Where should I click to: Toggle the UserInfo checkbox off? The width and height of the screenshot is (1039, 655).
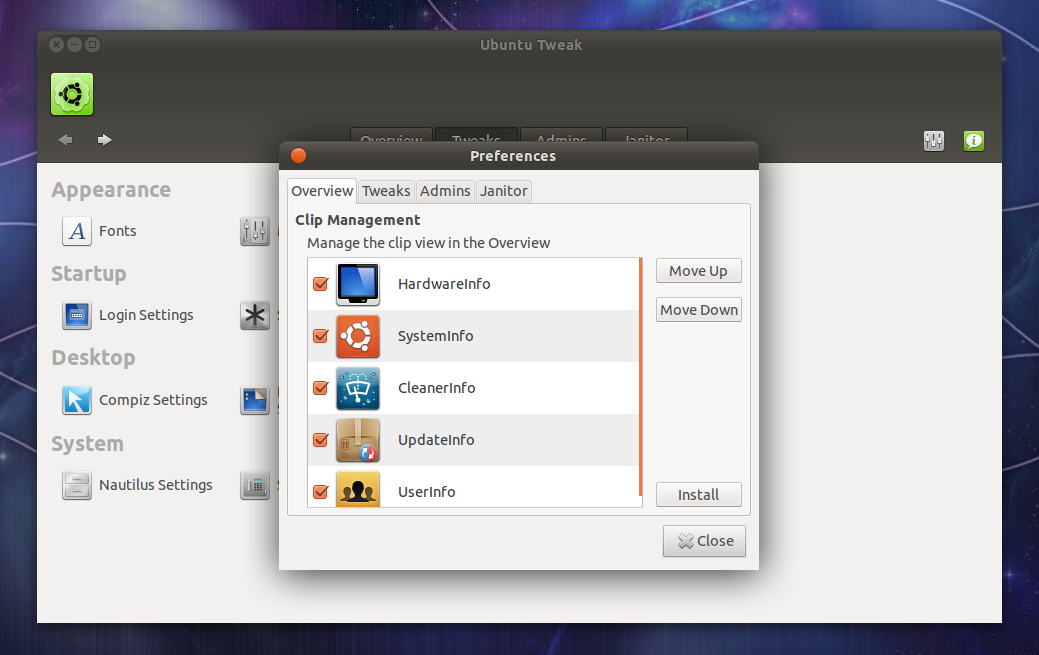click(320, 490)
